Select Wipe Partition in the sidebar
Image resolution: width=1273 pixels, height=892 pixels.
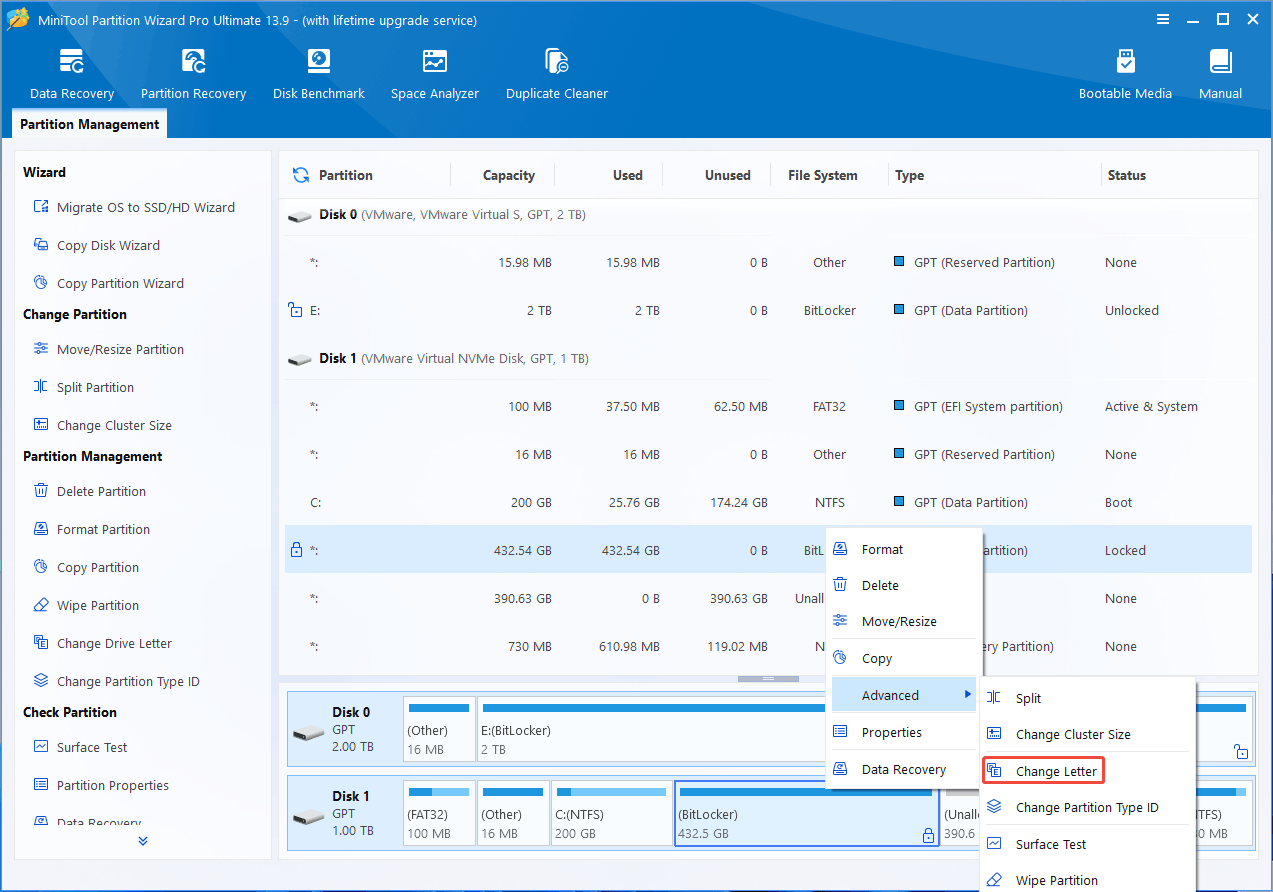point(87,606)
